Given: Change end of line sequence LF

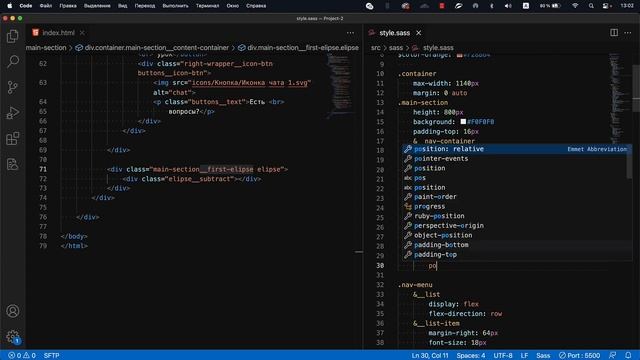Looking at the screenshot, I should (524, 356).
